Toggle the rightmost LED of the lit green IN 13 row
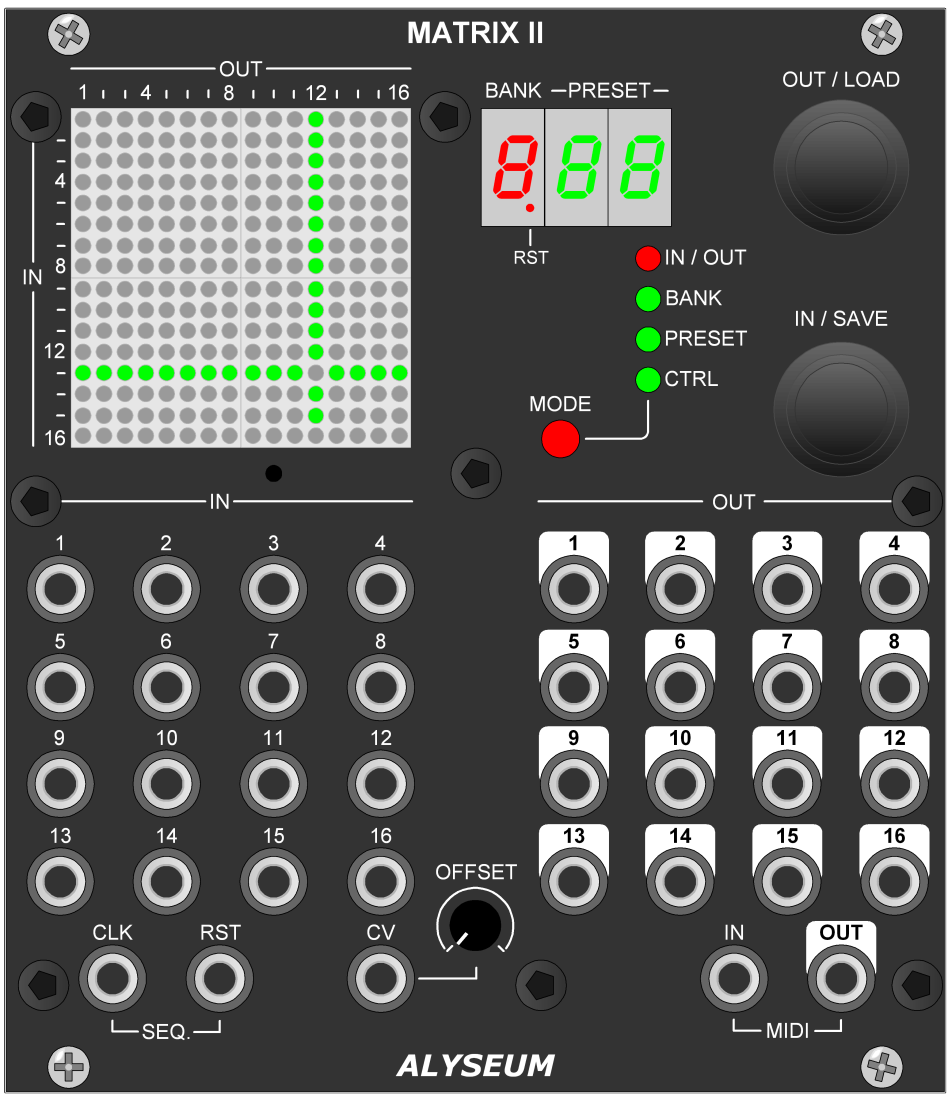 [399, 373]
